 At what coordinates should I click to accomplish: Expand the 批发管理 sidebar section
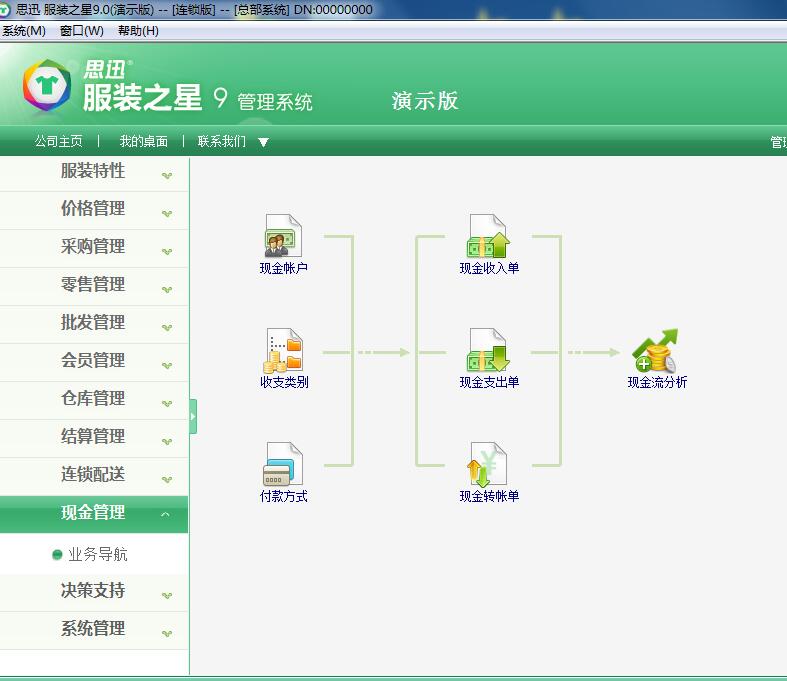click(x=94, y=324)
